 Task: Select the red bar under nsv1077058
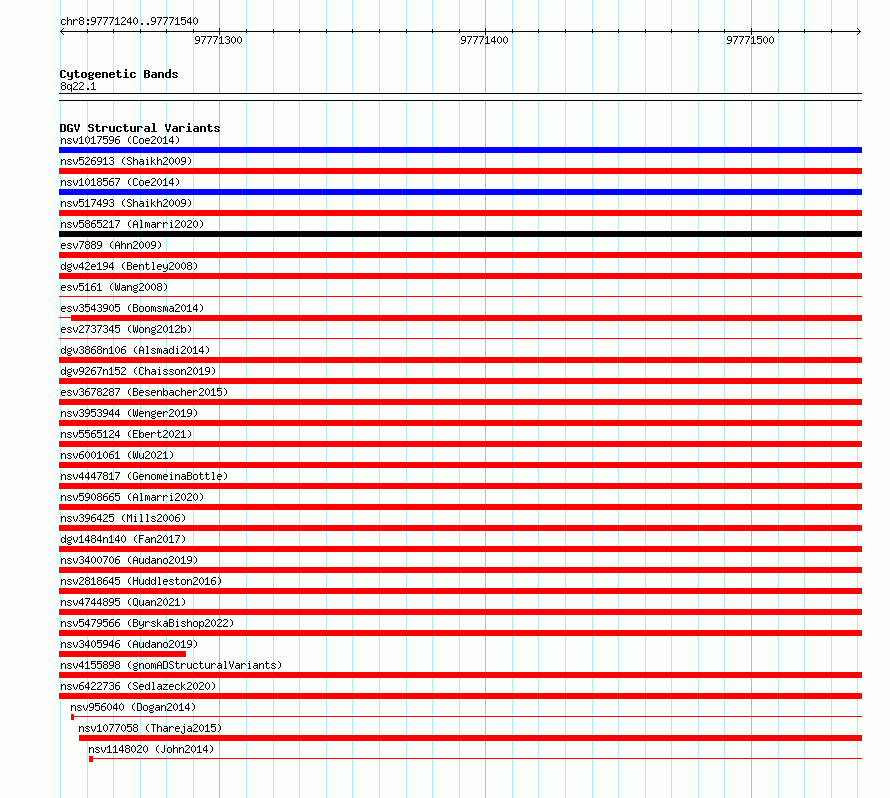tap(470, 738)
